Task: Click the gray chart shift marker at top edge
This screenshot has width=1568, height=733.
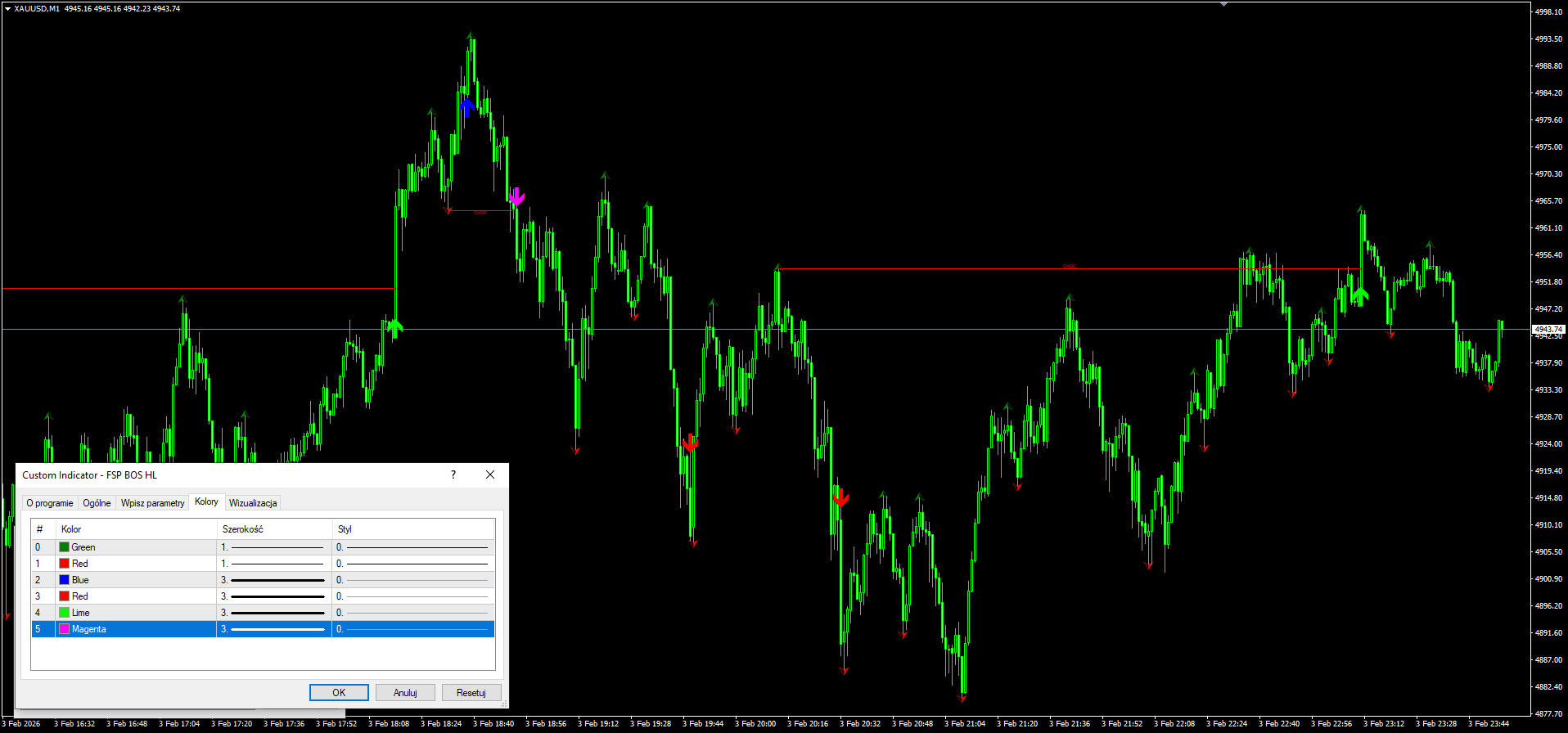Action: (x=1223, y=4)
